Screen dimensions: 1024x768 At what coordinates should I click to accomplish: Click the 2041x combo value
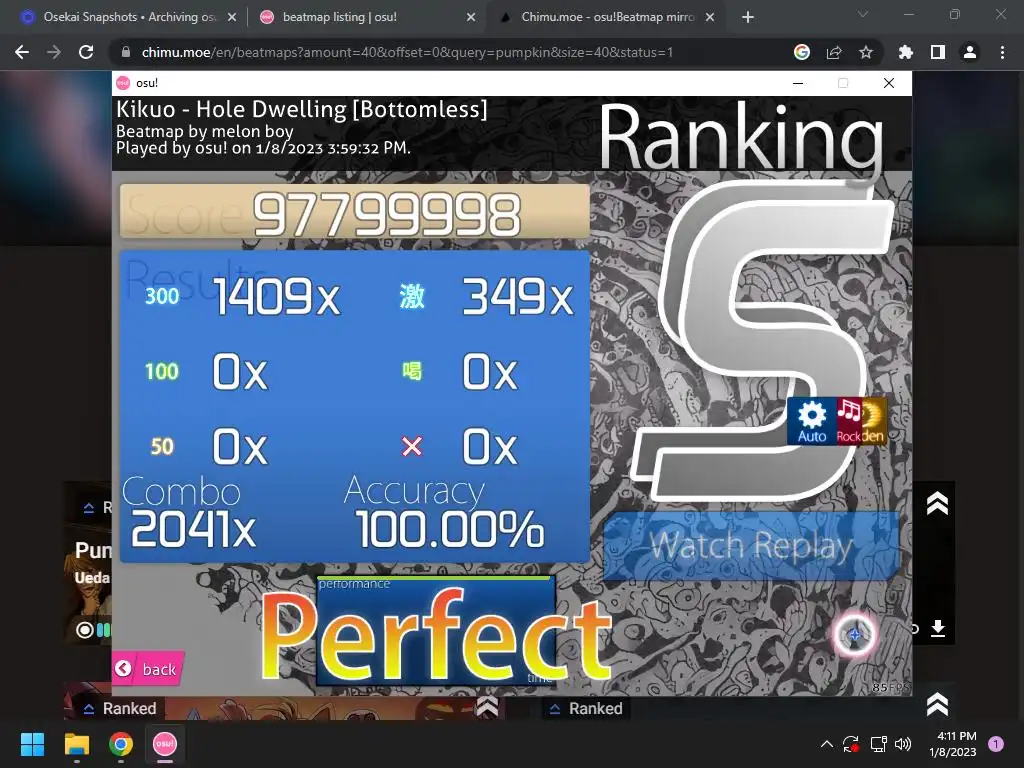point(193,529)
